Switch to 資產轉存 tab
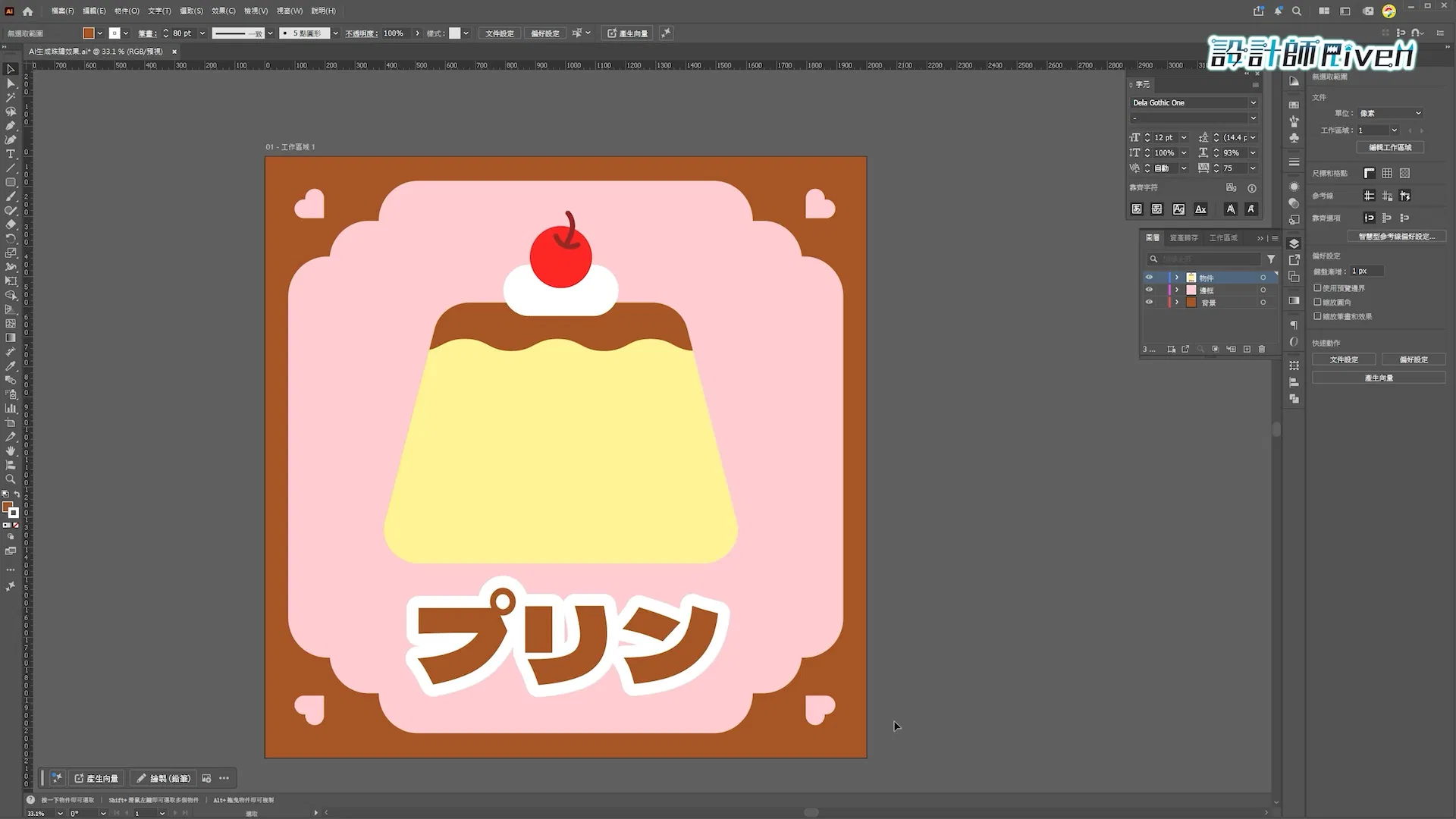Screen dimensions: 1456x819 coord(1184,238)
